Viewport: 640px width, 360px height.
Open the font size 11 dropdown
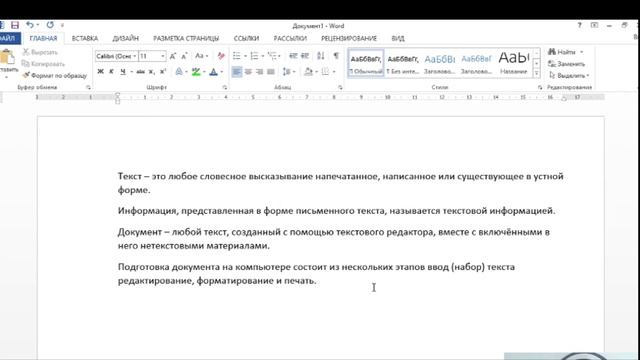click(x=163, y=56)
